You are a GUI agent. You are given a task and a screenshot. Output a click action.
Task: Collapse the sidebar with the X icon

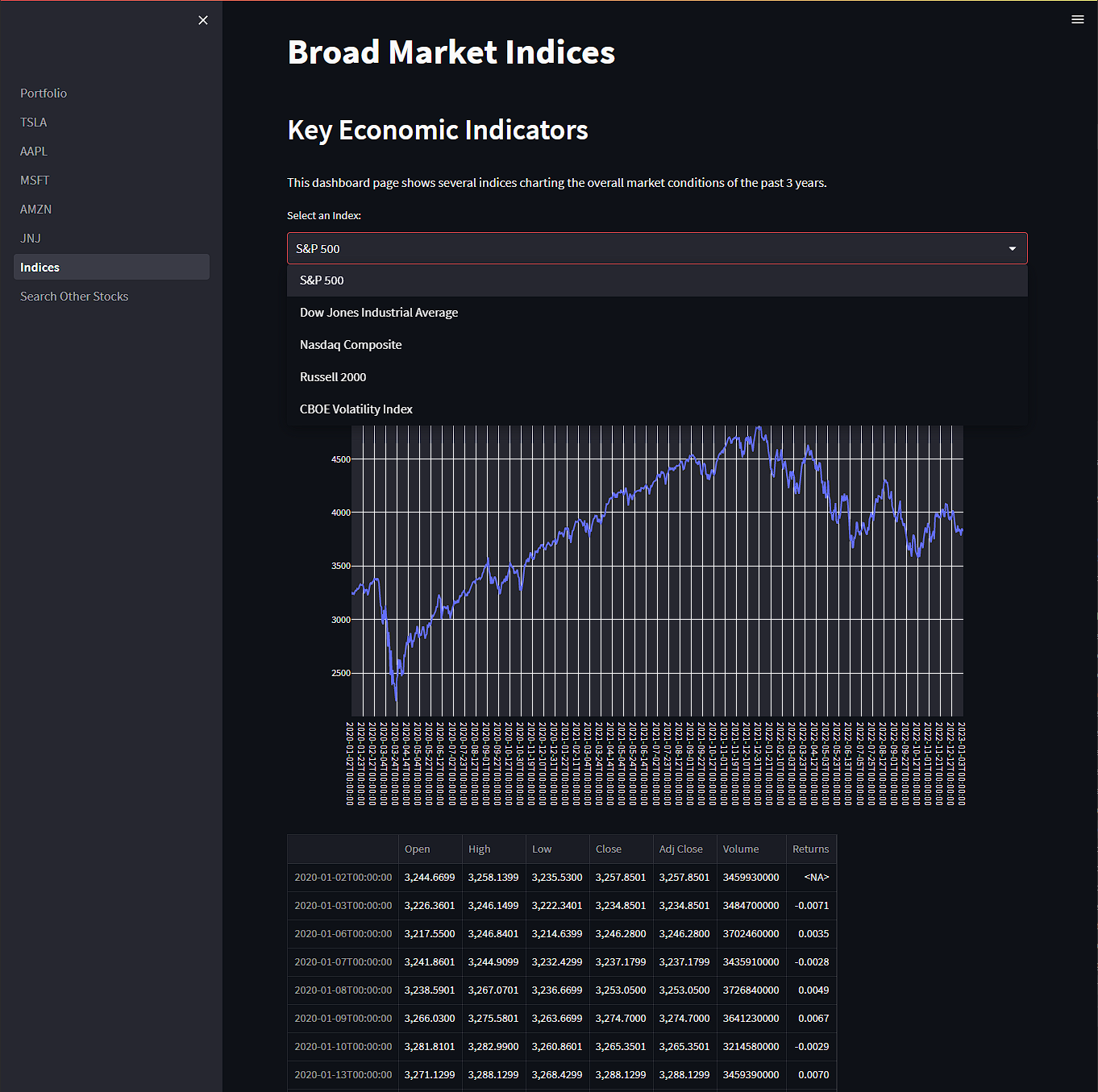(x=202, y=19)
